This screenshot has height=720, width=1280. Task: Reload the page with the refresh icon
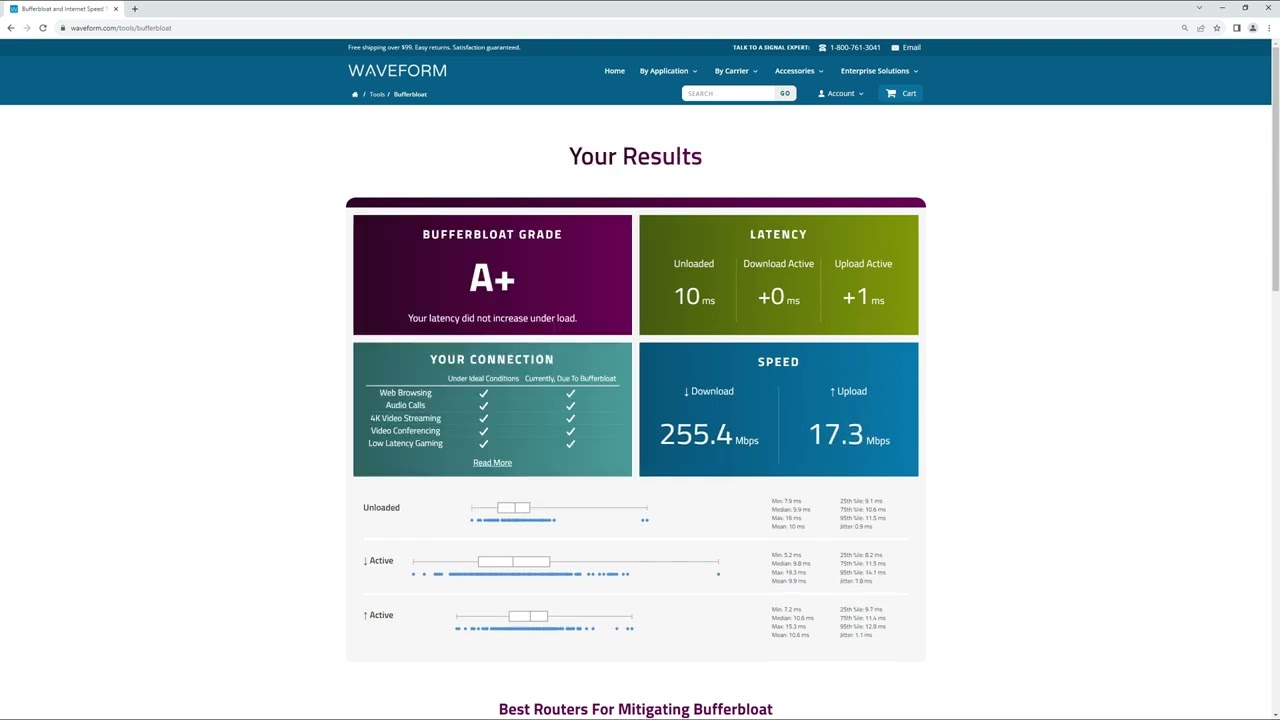point(43,28)
